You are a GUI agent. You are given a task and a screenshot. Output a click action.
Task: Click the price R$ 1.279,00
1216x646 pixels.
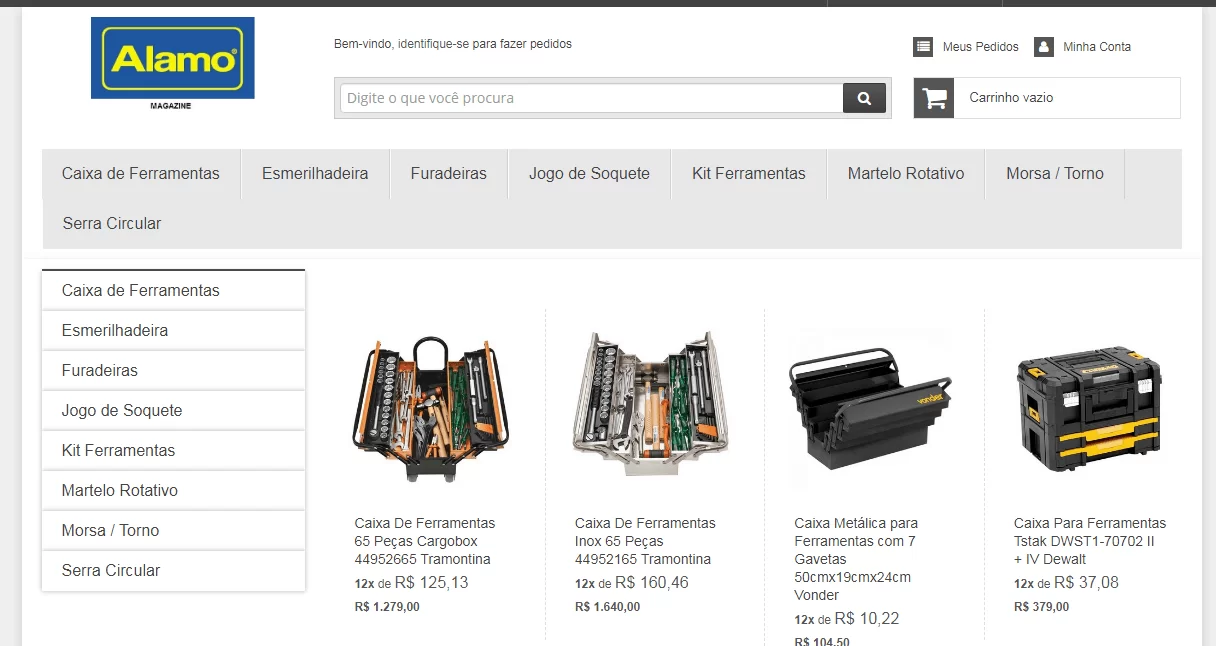point(387,607)
